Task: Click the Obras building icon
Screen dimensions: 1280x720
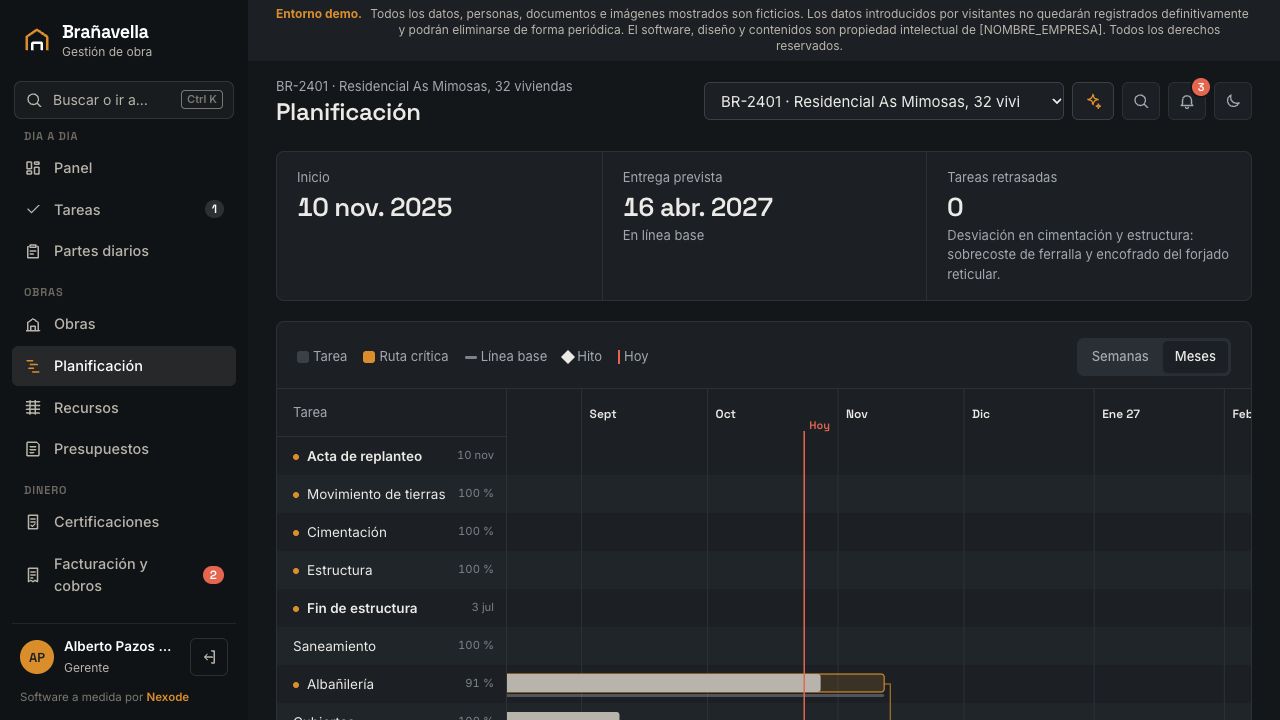Action: (x=33, y=324)
